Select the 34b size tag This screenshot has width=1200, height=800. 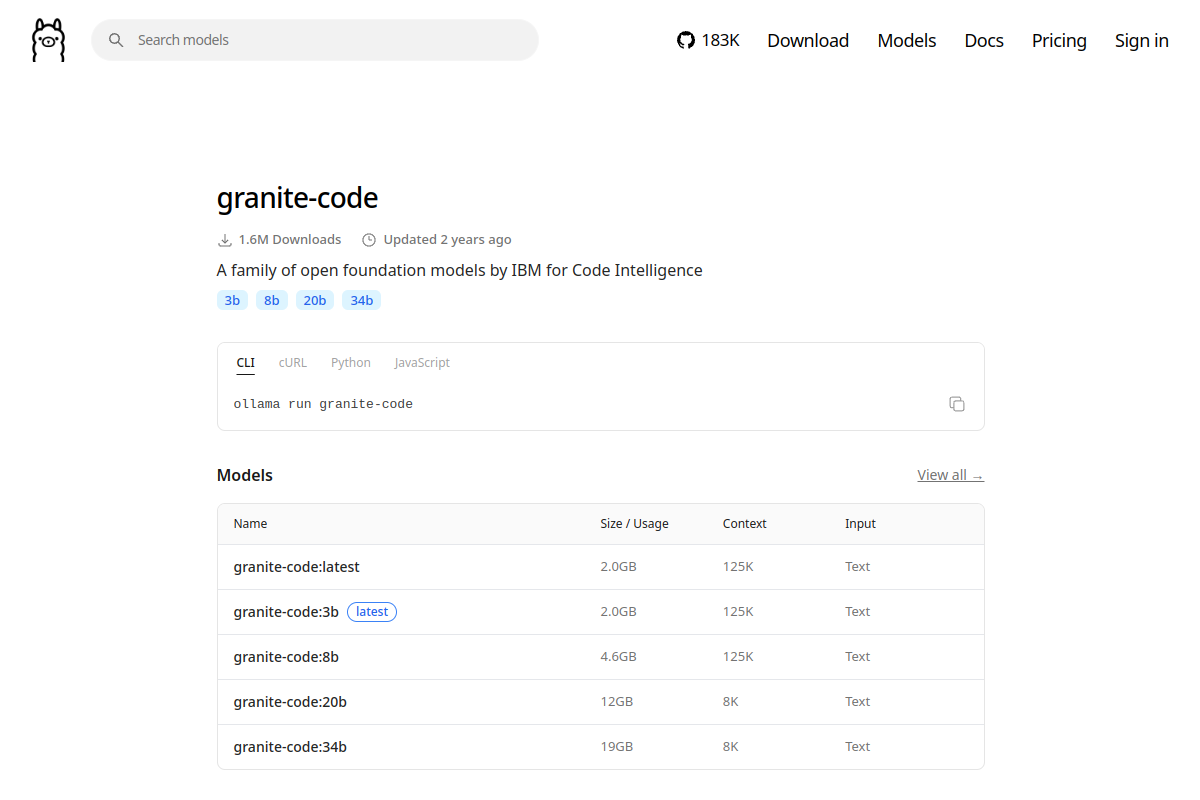pos(361,300)
